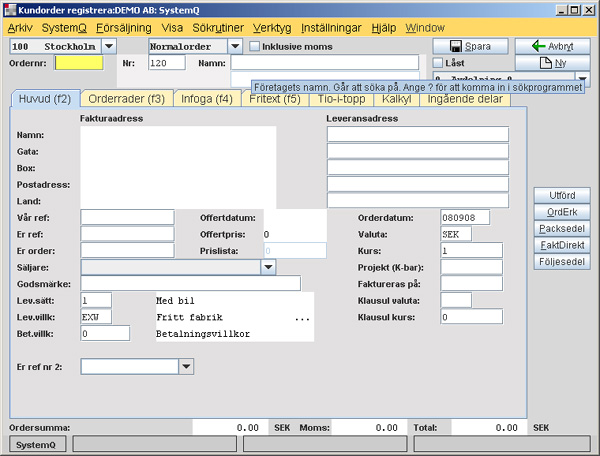Open the SystemQ menu
This screenshot has width=600, height=456.
tap(64, 28)
